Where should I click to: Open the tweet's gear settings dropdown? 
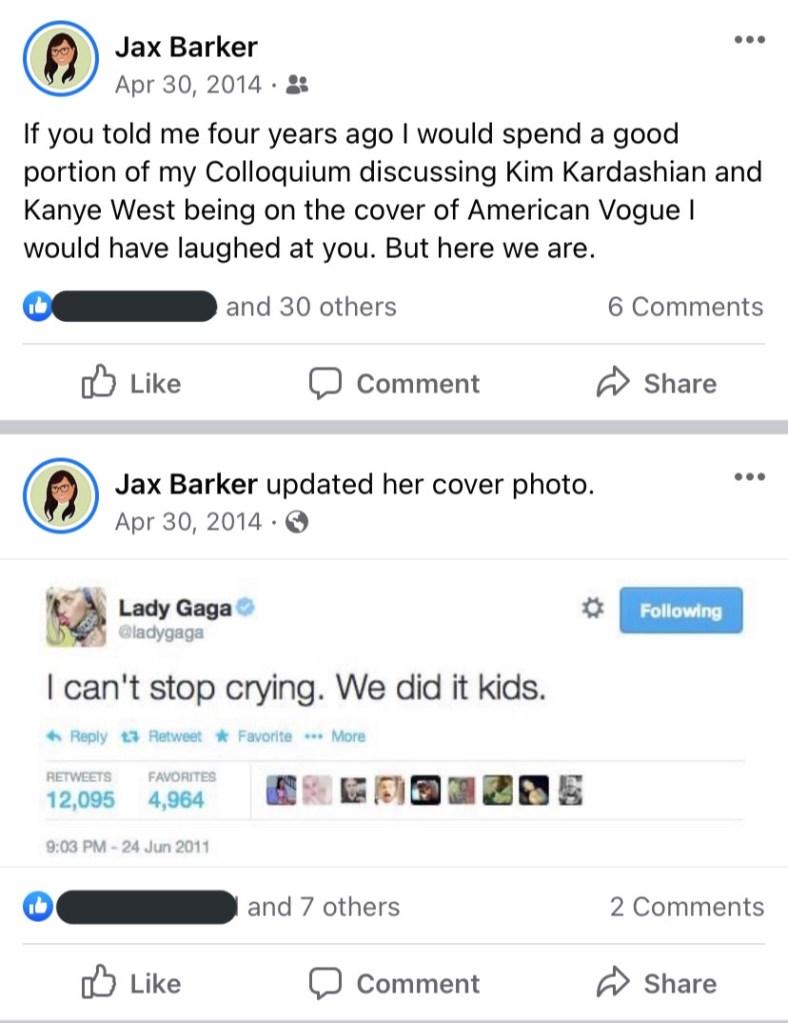591,608
